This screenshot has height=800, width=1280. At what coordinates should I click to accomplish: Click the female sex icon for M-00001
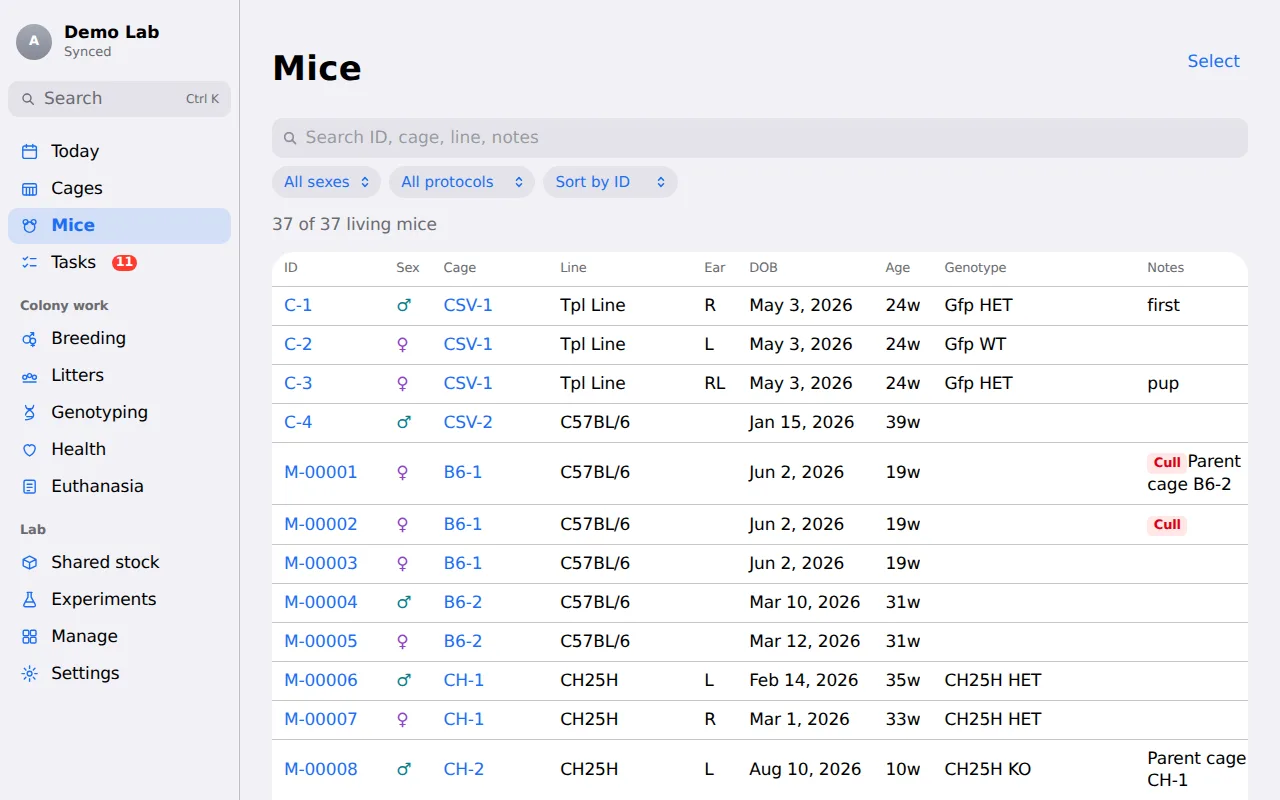403,472
